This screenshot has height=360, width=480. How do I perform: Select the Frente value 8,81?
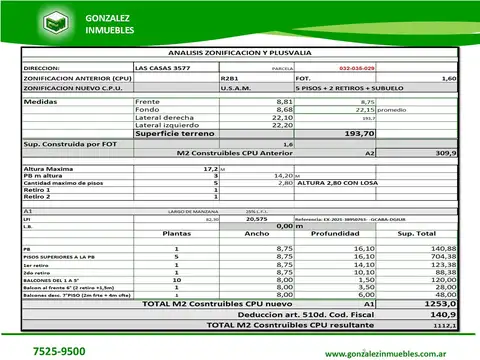[285, 102]
